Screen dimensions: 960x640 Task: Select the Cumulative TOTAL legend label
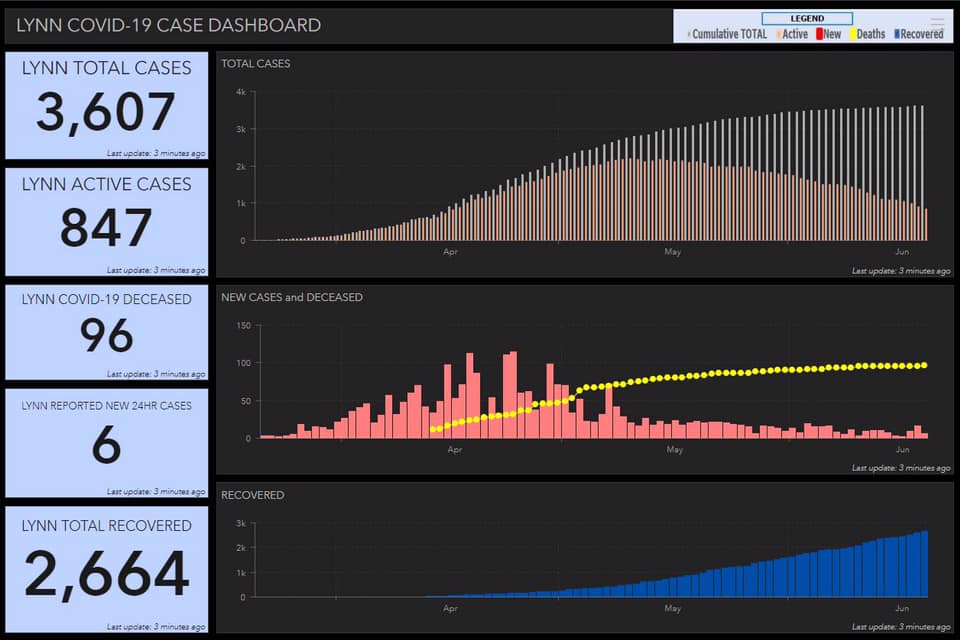pos(730,34)
